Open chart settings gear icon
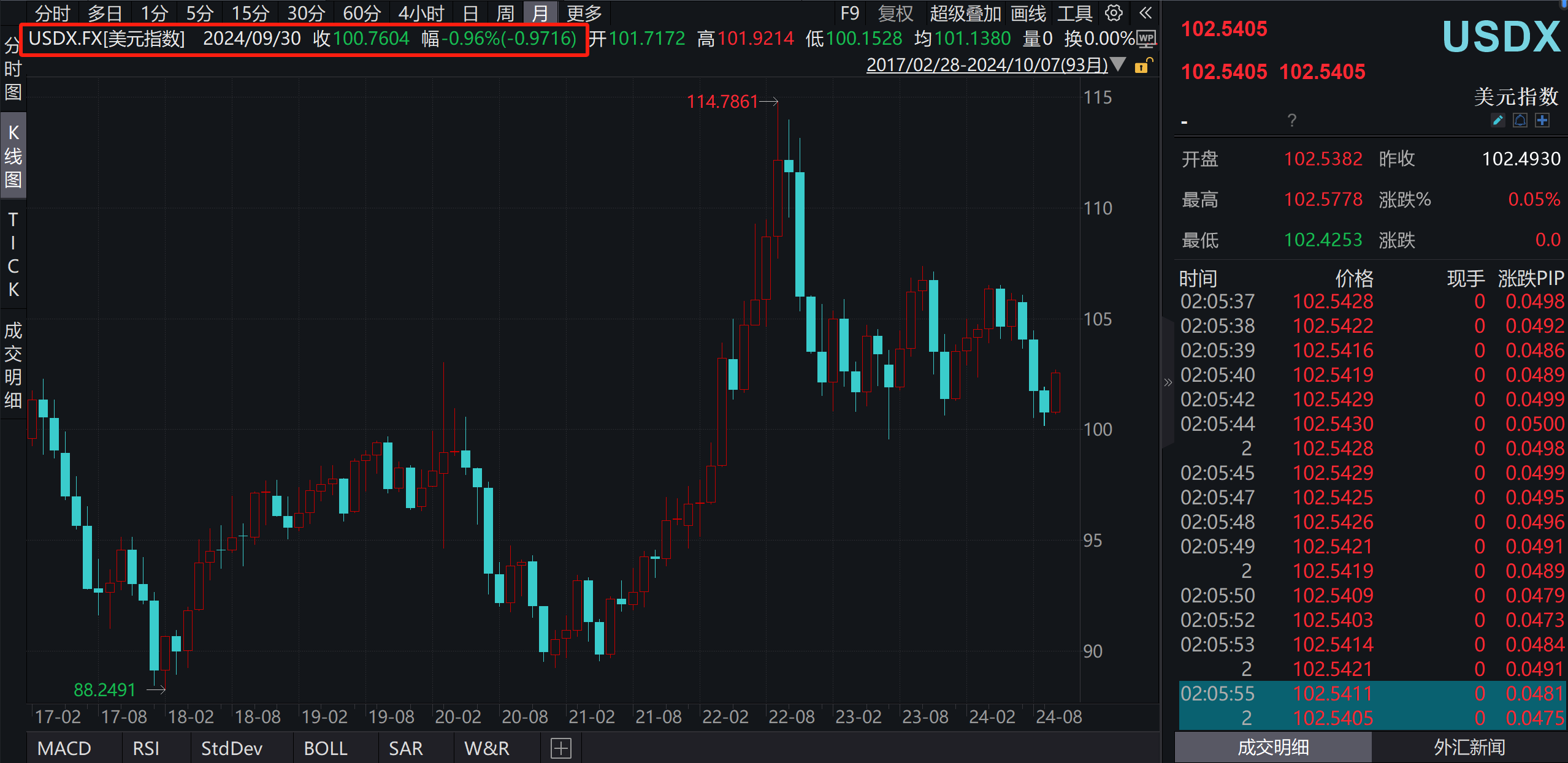Viewport: 1568px width, 763px height. click(1114, 12)
